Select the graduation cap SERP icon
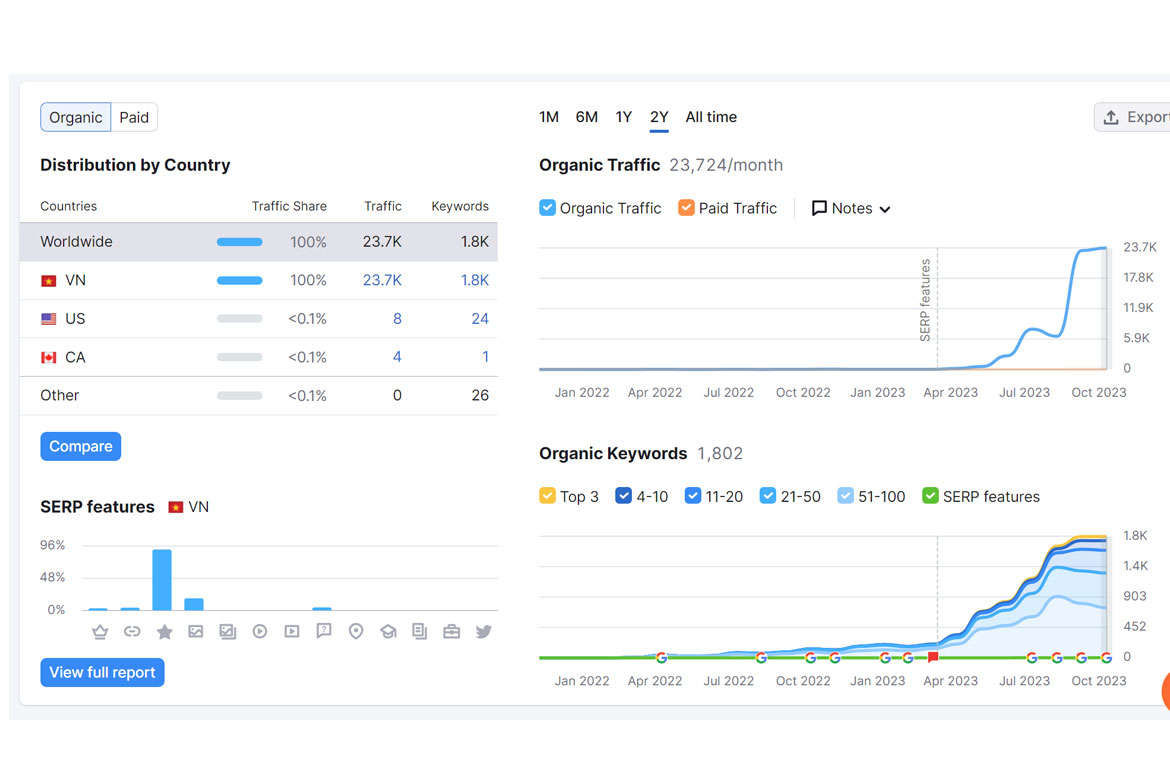This screenshot has height=780, width=1170. (x=388, y=632)
